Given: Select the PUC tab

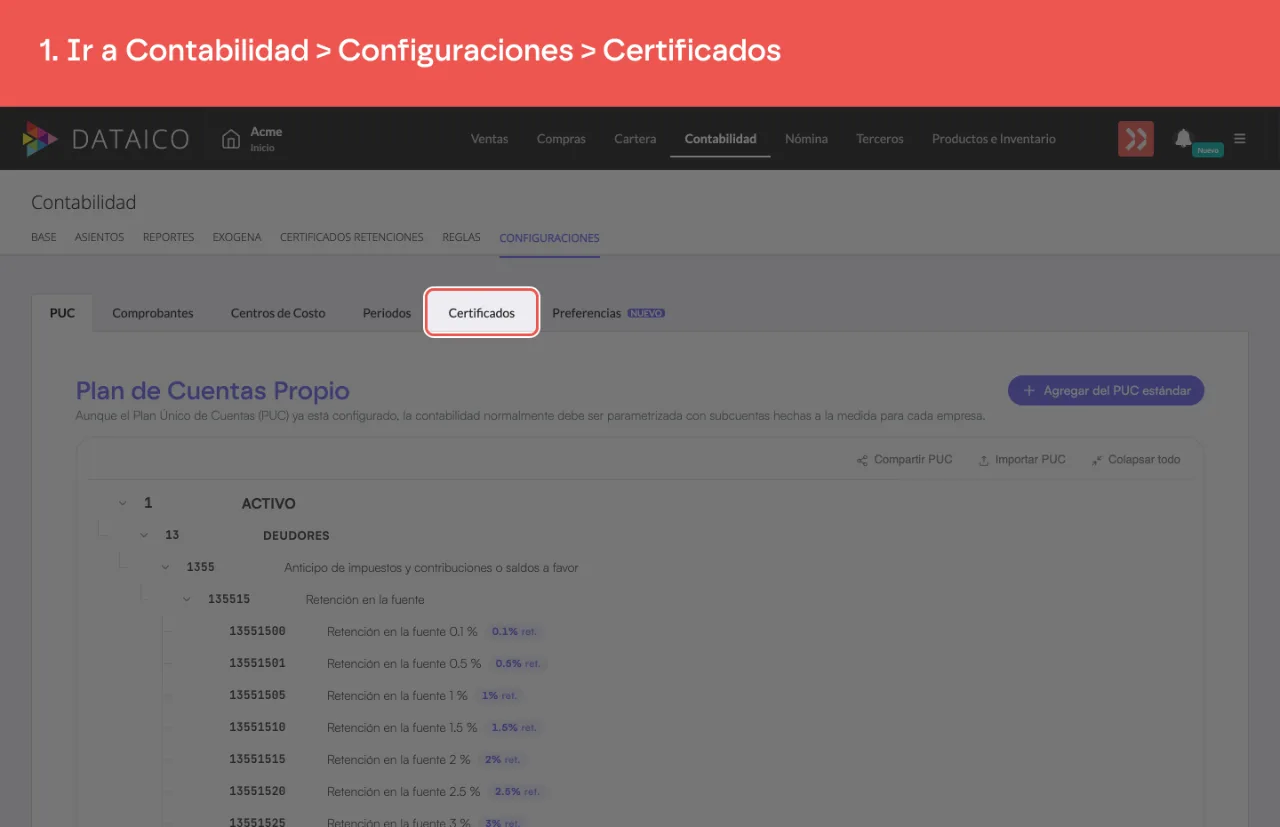Looking at the screenshot, I should 62,313.
